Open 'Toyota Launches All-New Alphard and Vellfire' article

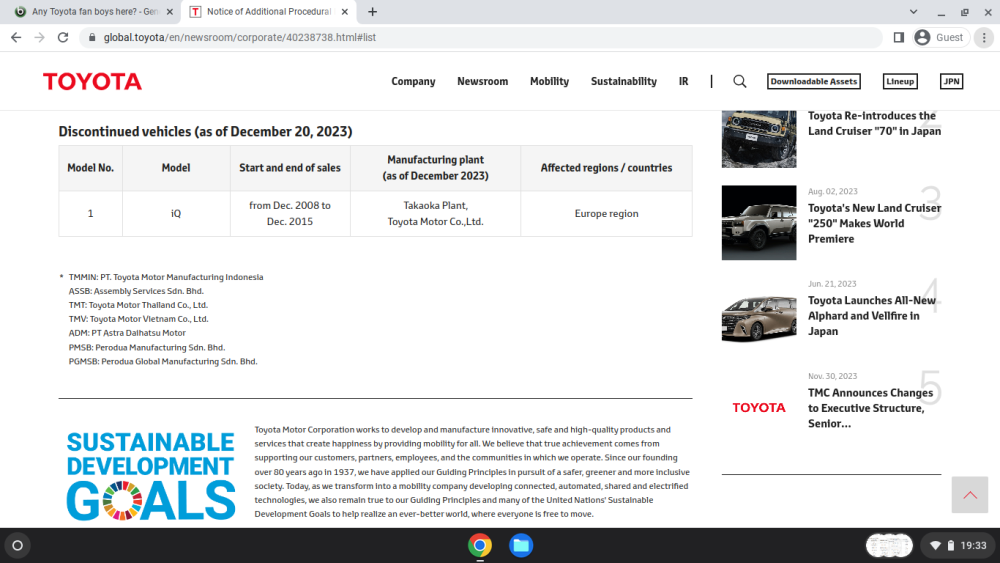[872, 316]
